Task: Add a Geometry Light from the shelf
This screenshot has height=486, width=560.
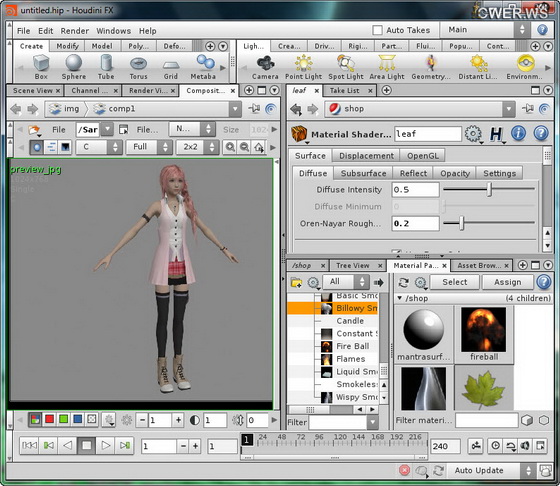Action: pyautogui.click(x=431, y=68)
